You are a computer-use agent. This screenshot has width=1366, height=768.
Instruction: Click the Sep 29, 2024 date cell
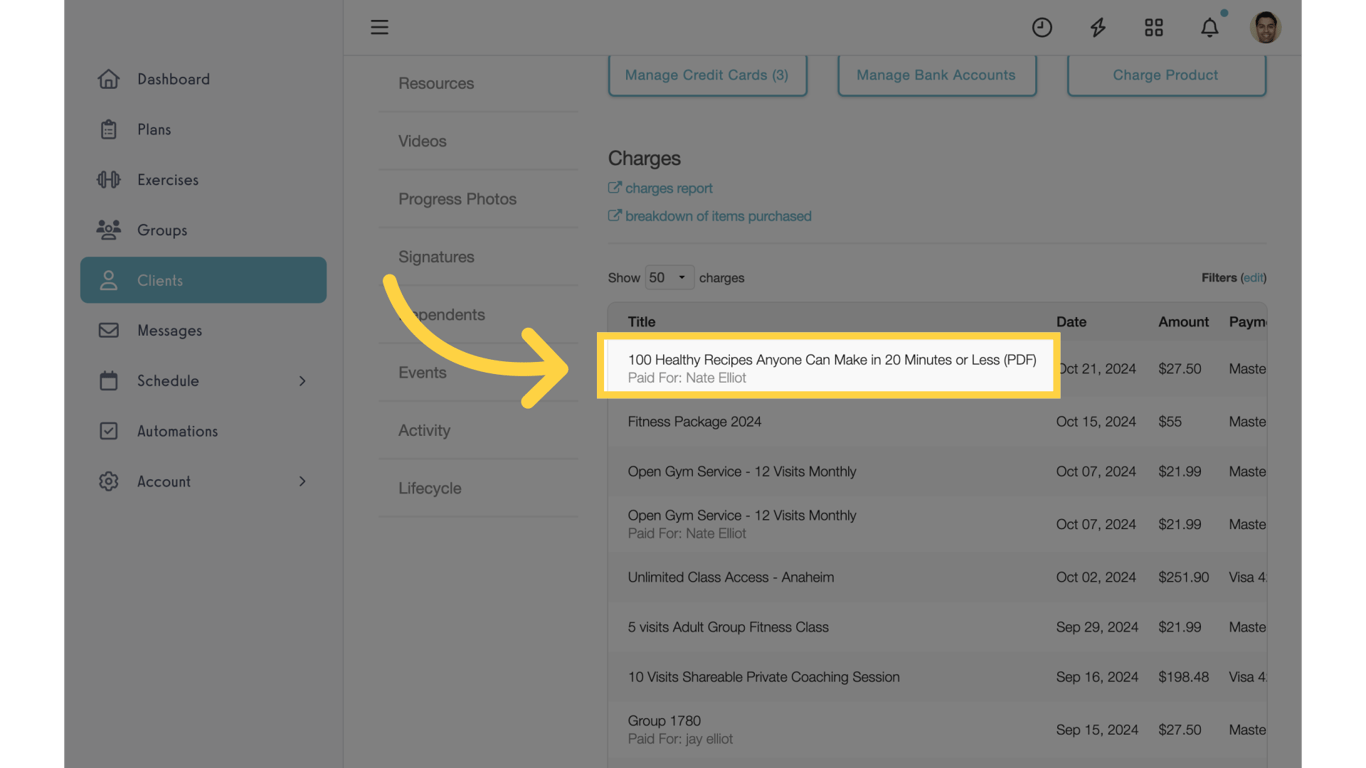tap(1097, 628)
